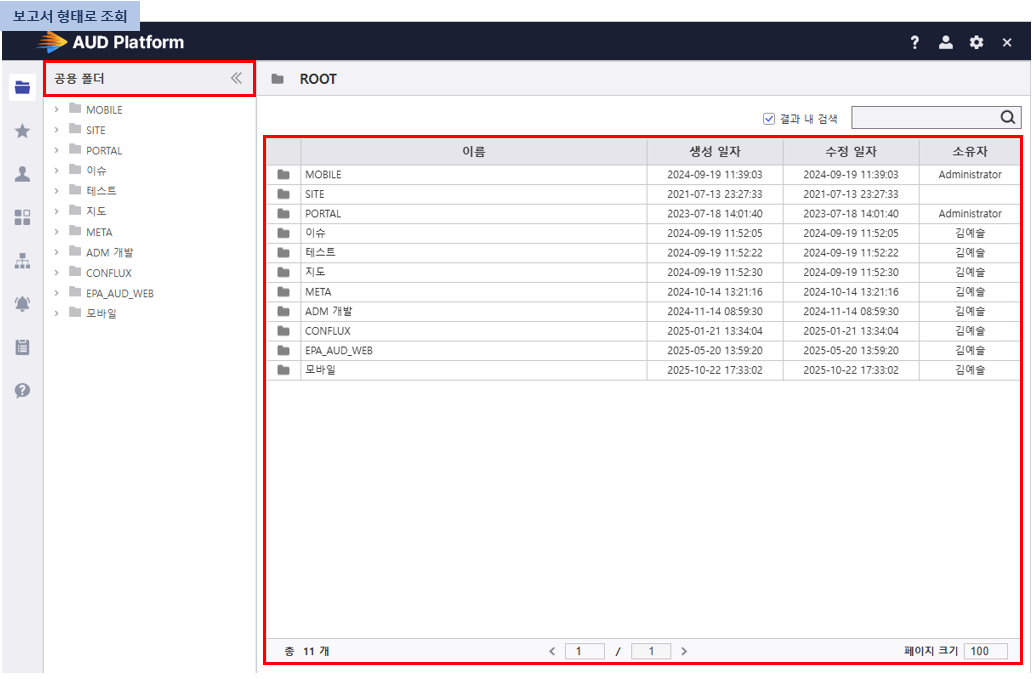Open 이슈 in the table list

click(x=315, y=233)
